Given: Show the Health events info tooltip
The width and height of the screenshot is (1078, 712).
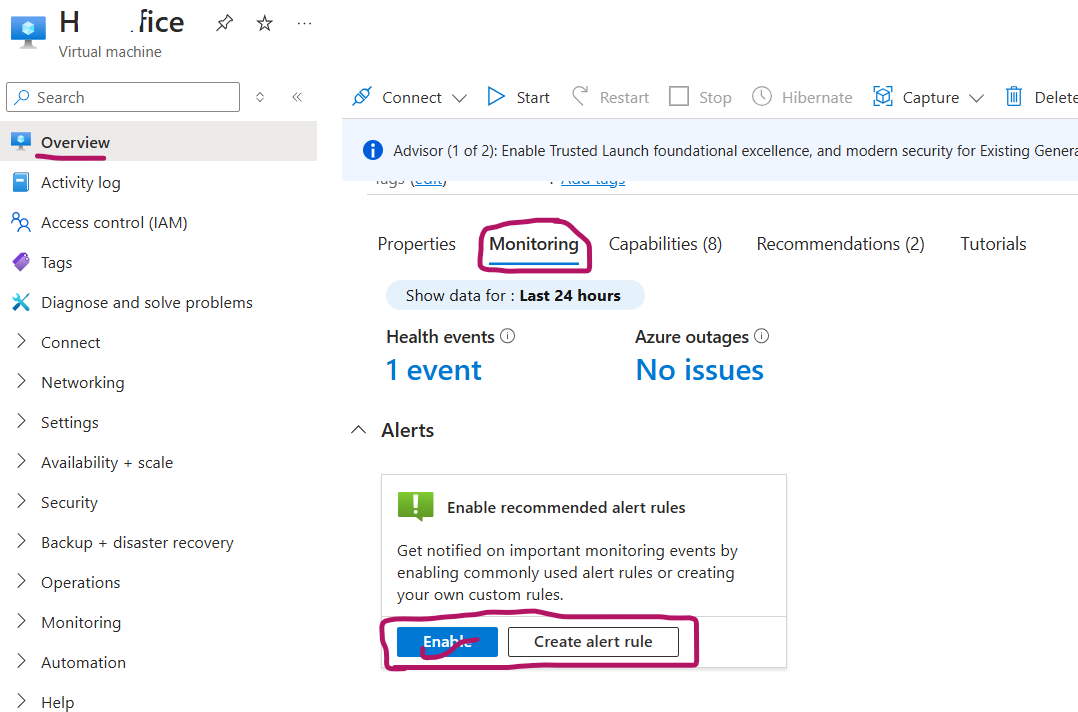Looking at the screenshot, I should 508,336.
